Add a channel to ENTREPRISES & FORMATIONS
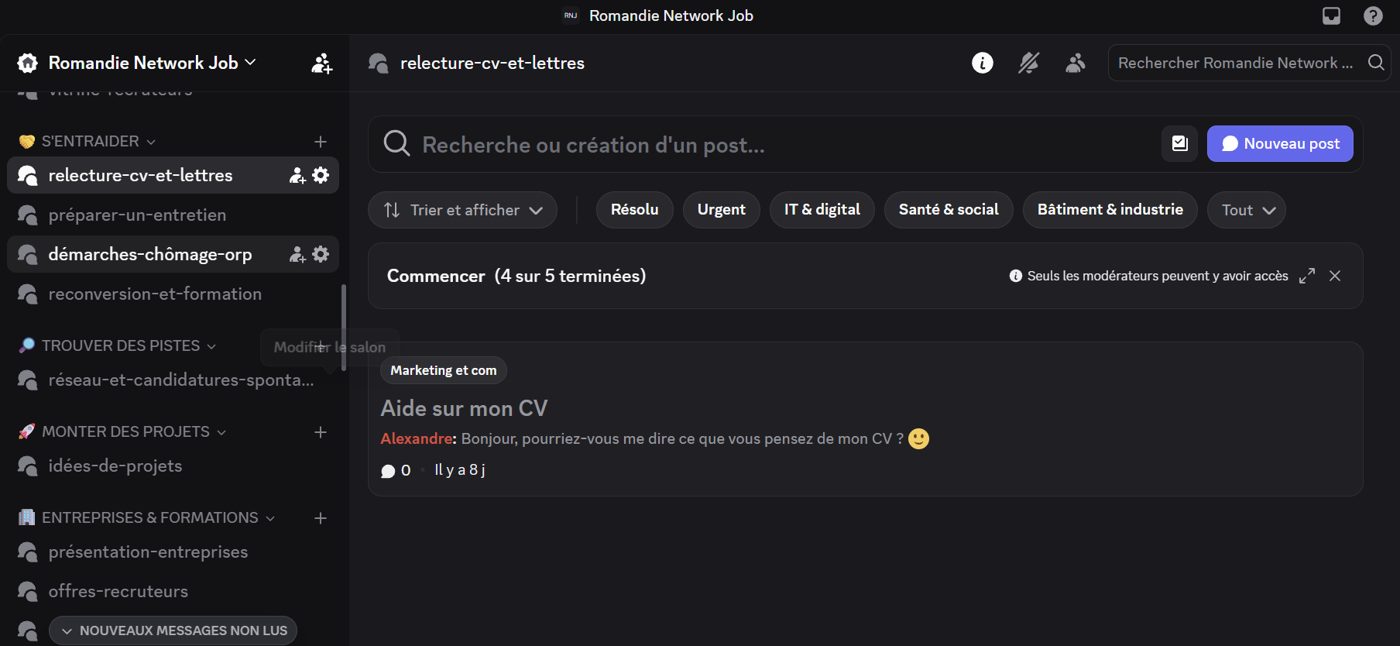 [320, 518]
